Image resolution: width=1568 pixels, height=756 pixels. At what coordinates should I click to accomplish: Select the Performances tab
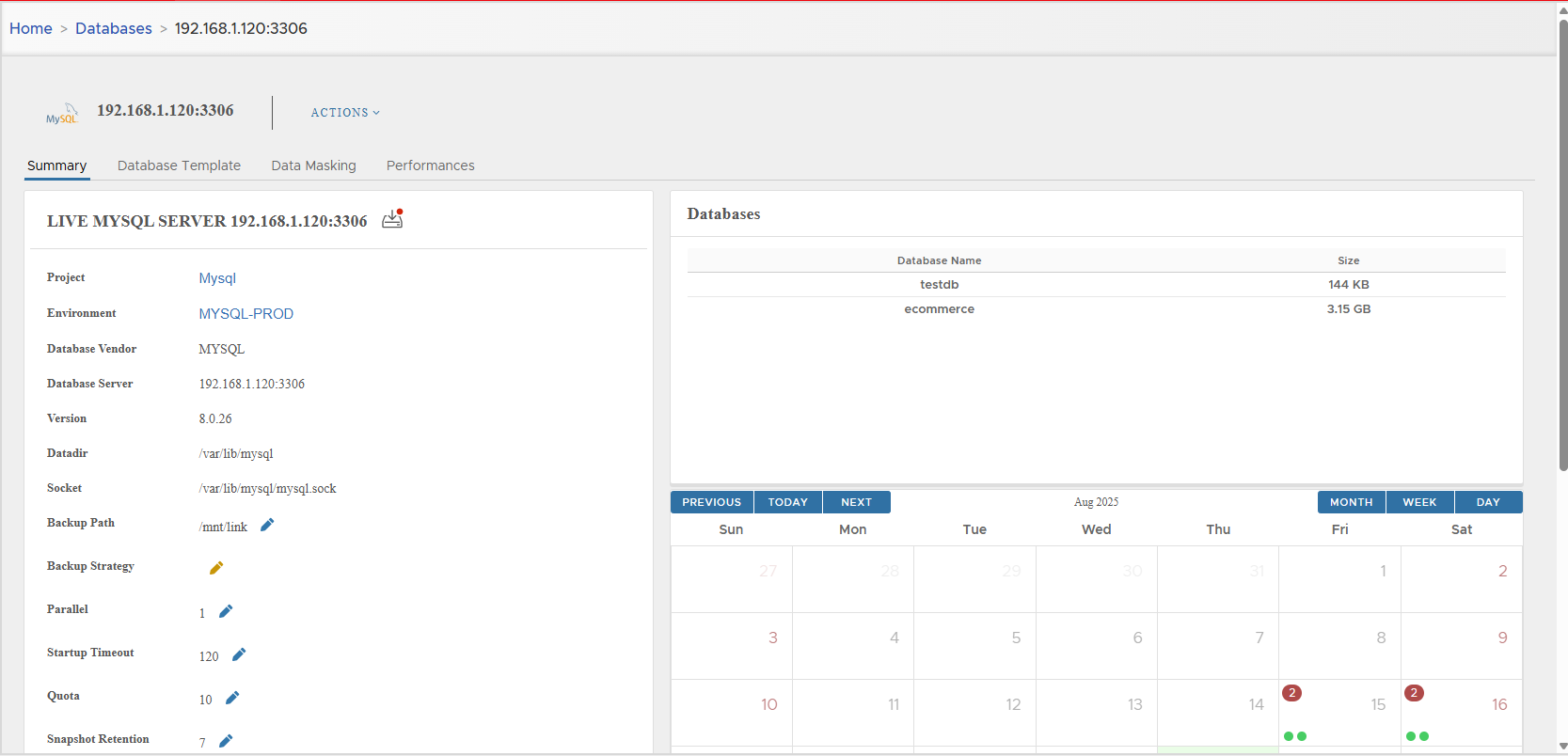coord(430,165)
